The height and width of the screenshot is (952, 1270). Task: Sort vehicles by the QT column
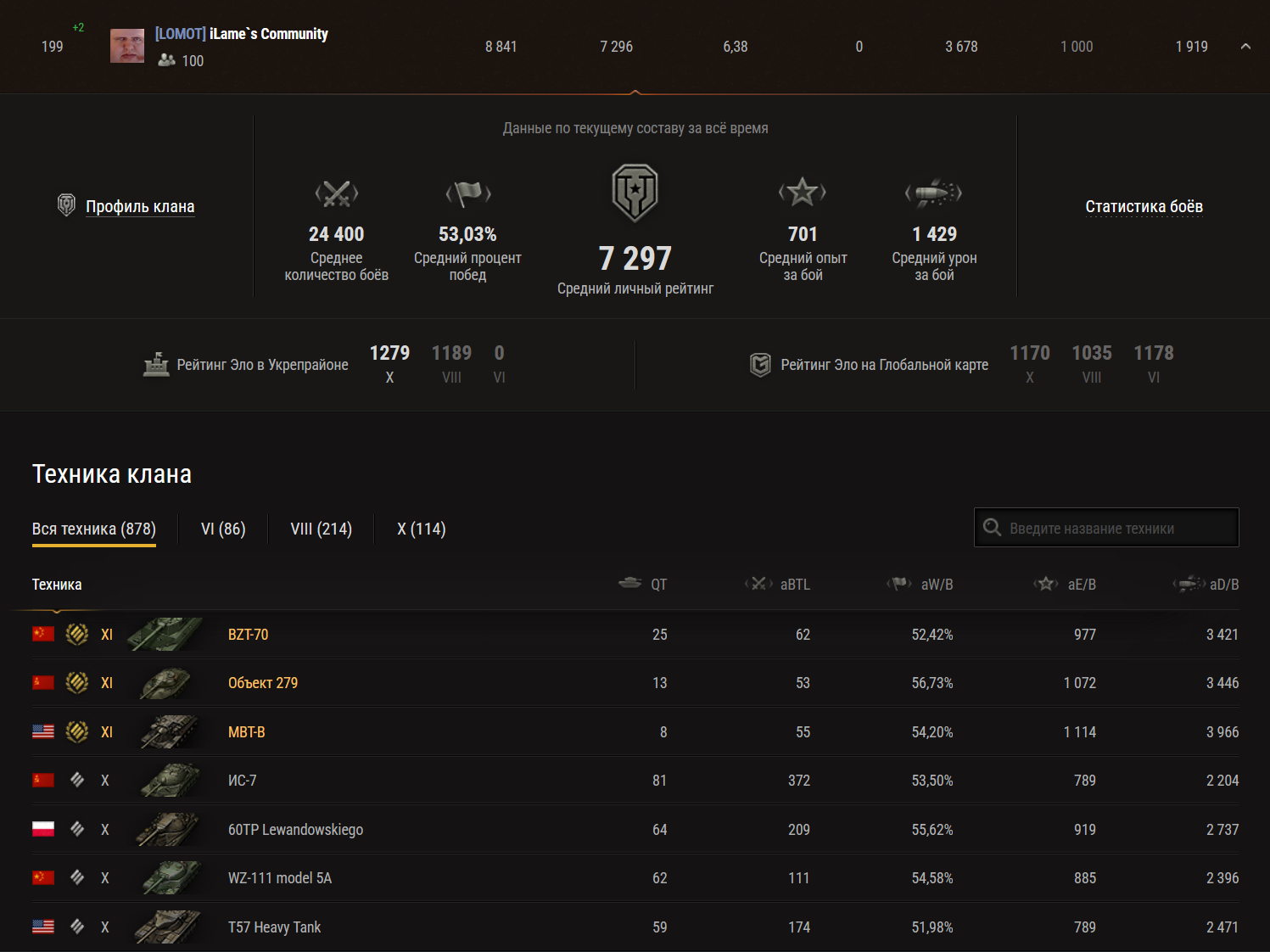[657, 585]
